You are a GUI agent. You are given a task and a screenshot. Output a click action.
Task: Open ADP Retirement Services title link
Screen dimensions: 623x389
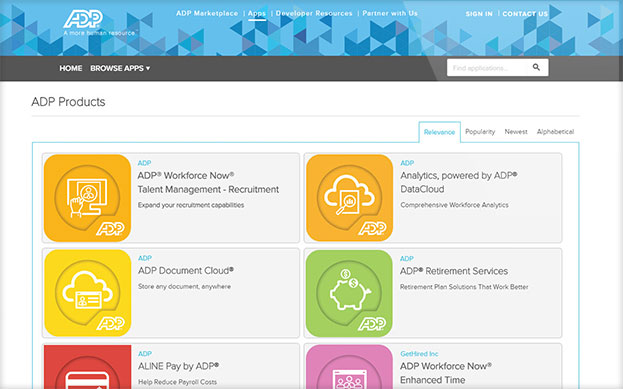click(454, 271)
